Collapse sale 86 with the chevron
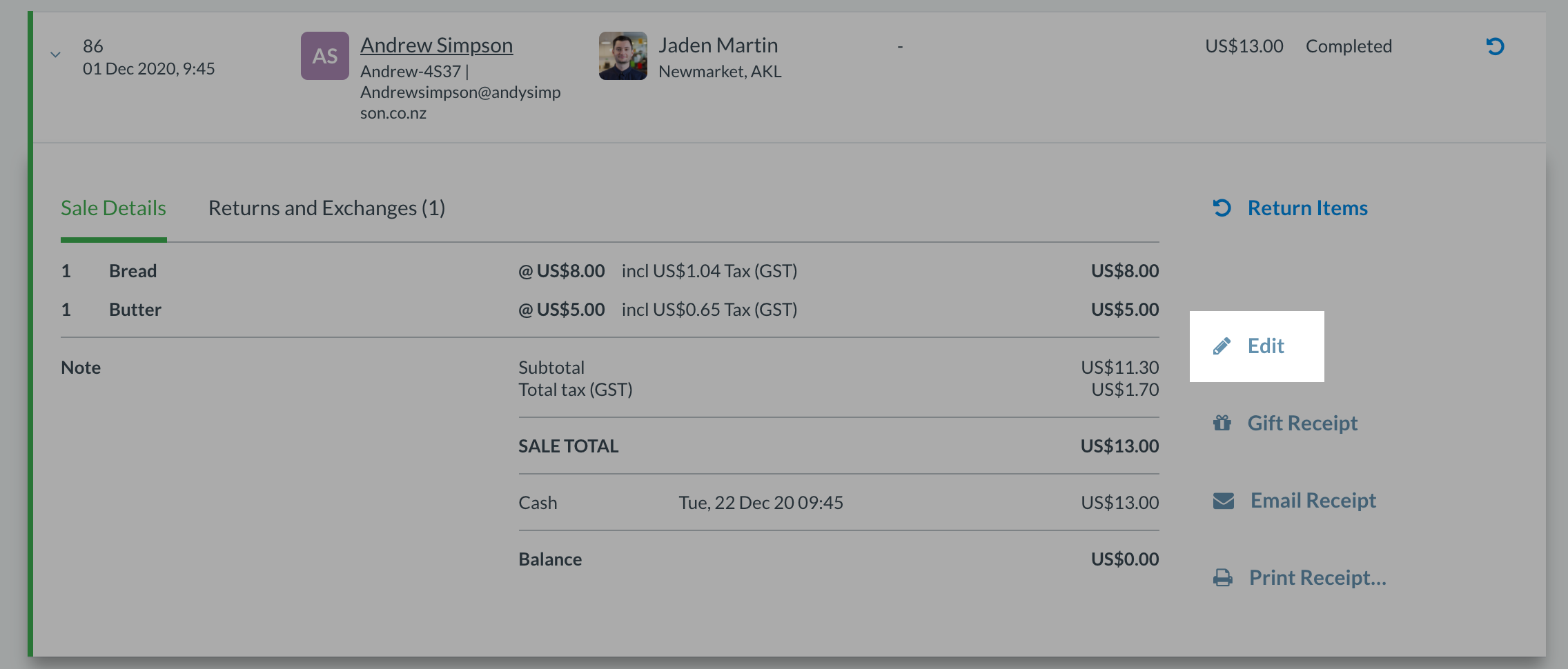Image resolution: width=1568 pixels, height=669 pixels. pos(55,54)
